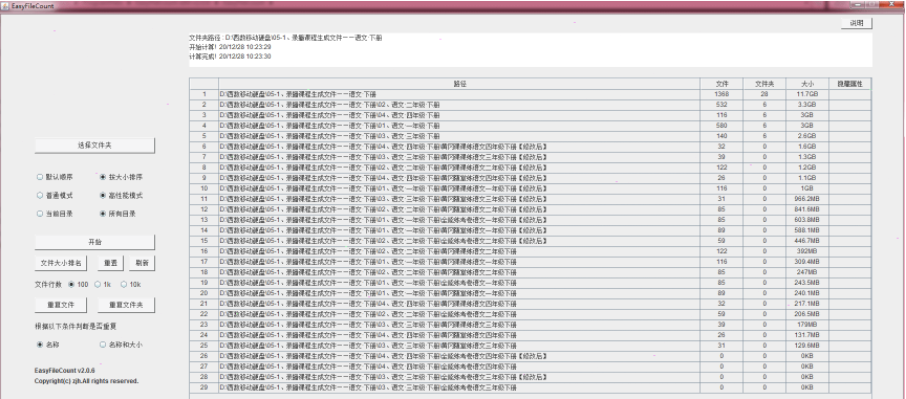
Task: Select row number 29 index cell
Action: click(x=204, y=387)
